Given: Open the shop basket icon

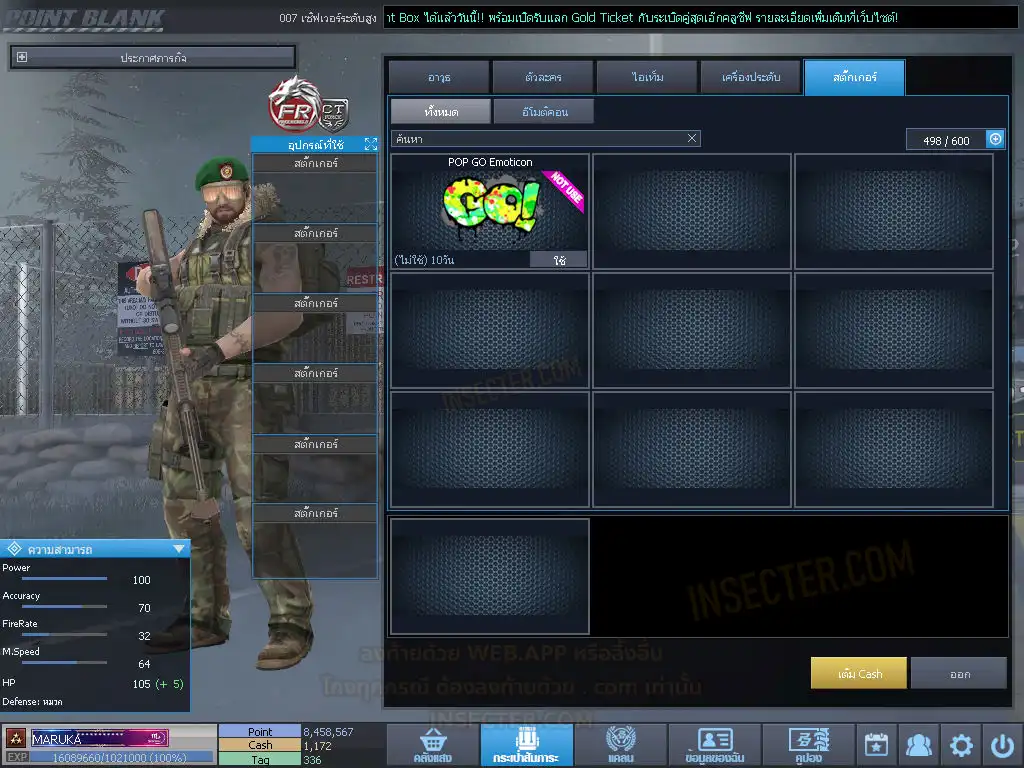Looking at the screenshot, I should (432, 745).
